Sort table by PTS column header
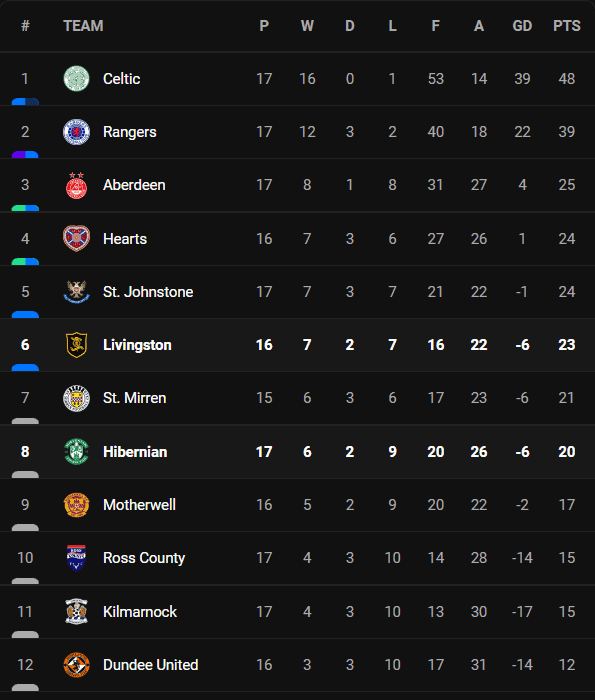Screen dimensions: 595x700 [x=566, y=26]
